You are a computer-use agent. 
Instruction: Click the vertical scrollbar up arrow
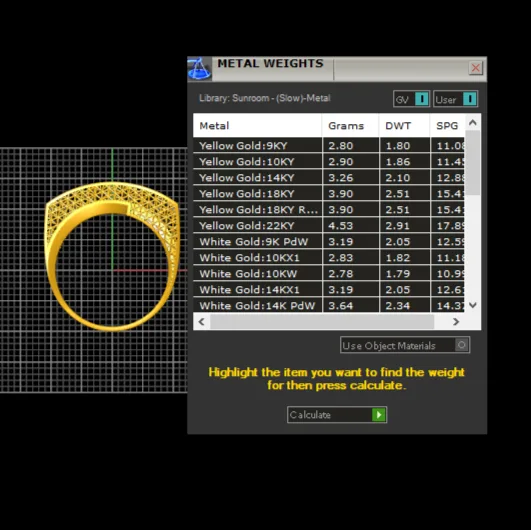(x=473, y=123)
